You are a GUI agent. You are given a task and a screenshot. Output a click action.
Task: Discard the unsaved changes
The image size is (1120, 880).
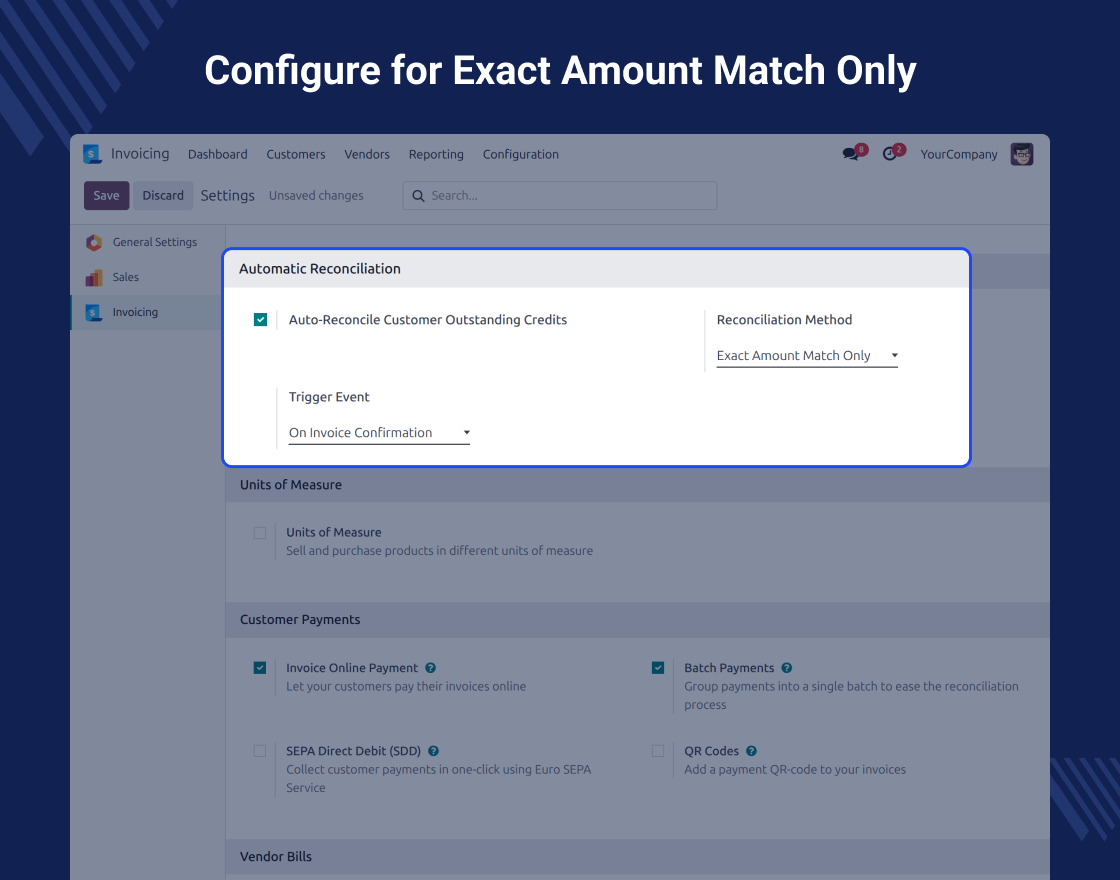(x=163, y=196)
